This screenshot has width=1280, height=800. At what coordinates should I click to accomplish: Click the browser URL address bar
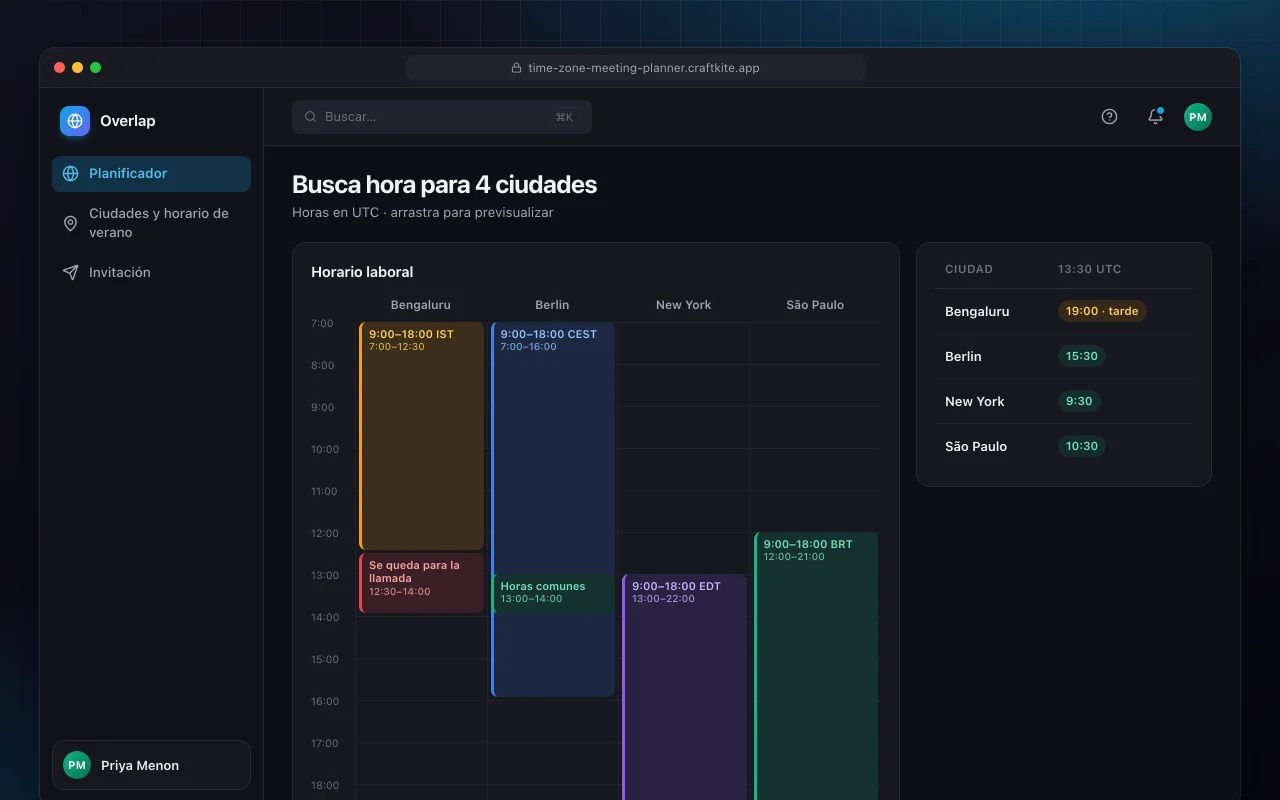point(636,68)
